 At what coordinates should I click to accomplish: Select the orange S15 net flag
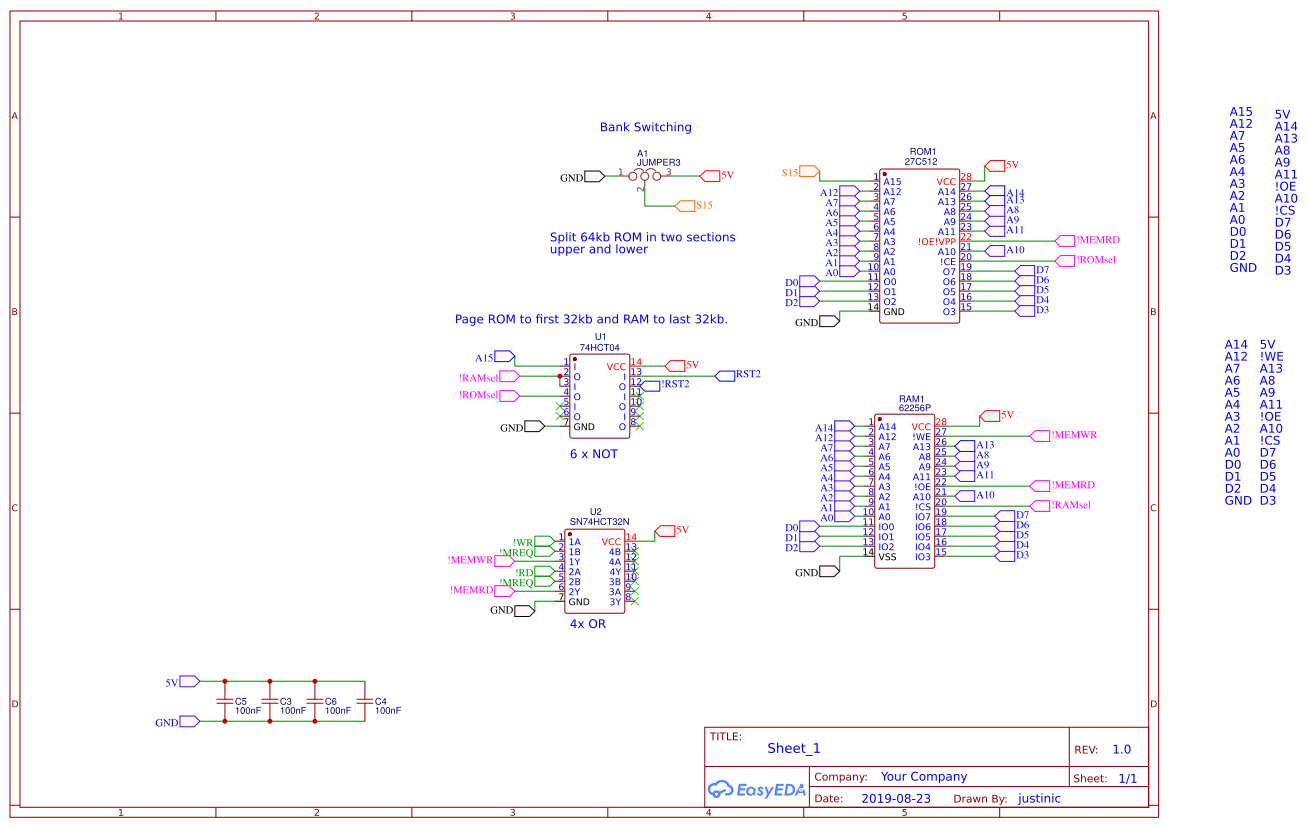[x=810, y=171]
